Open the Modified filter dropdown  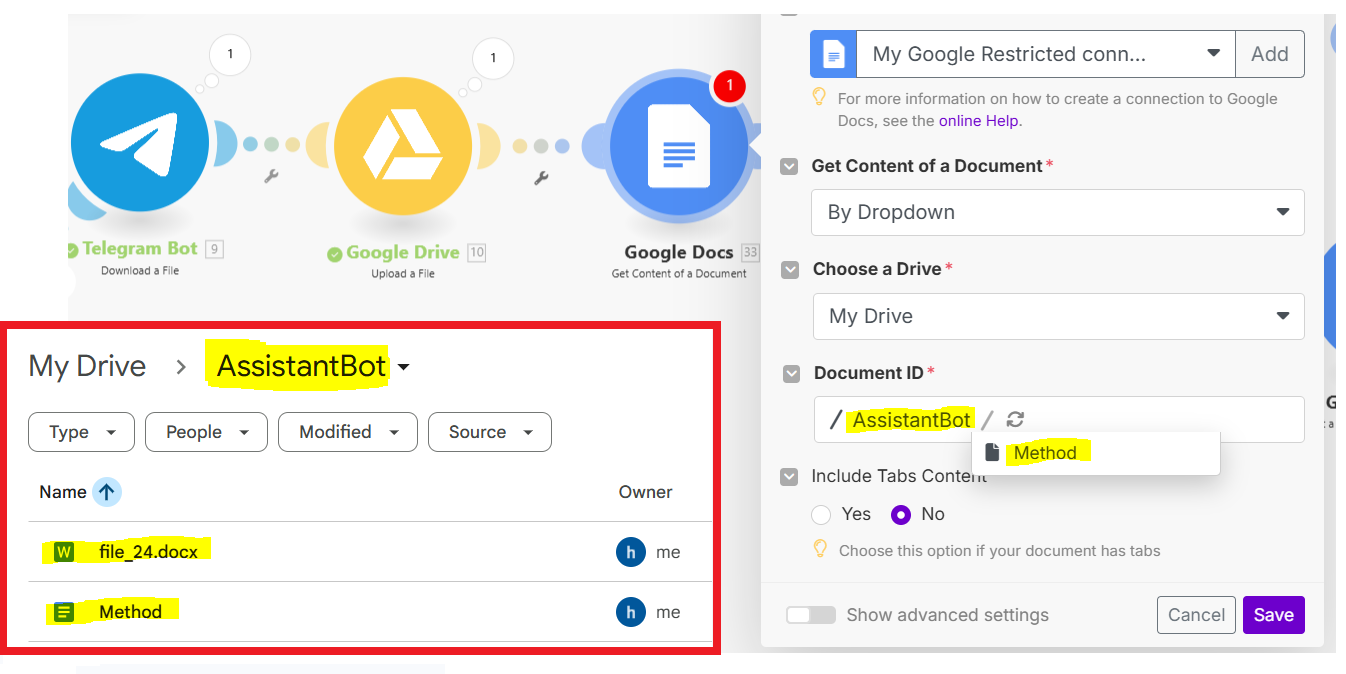[x=349, y=432]
